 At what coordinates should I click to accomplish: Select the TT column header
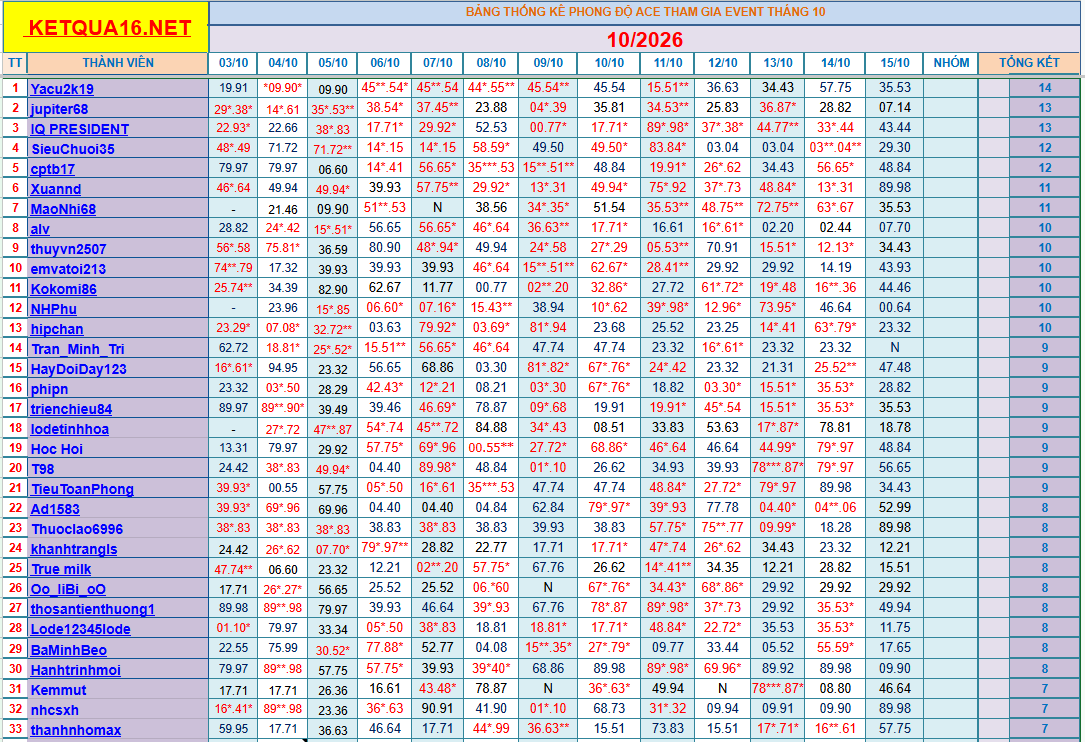click(x=15, y=63)
